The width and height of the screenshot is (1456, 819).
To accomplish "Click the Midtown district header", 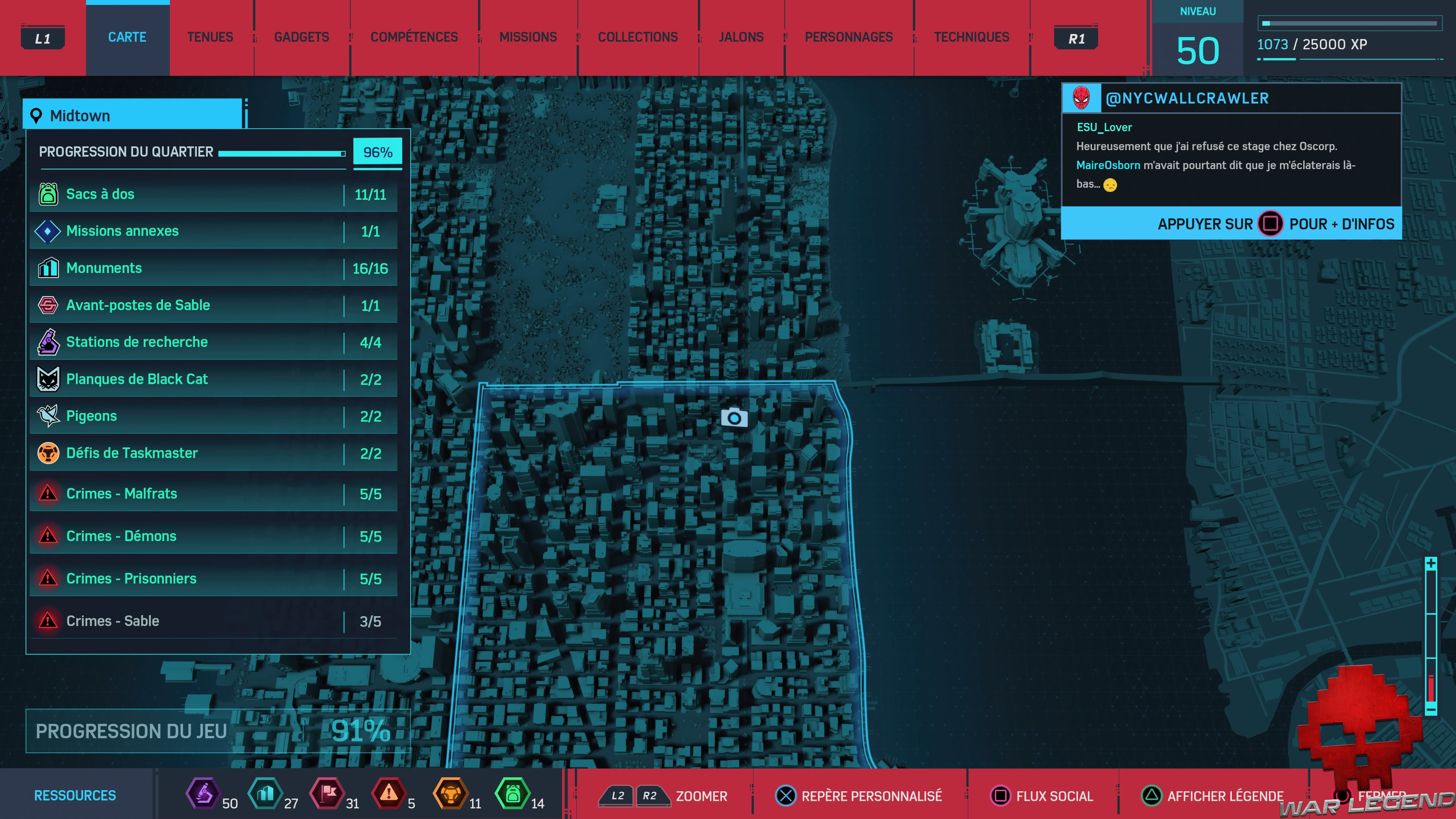I will (133, 115).
